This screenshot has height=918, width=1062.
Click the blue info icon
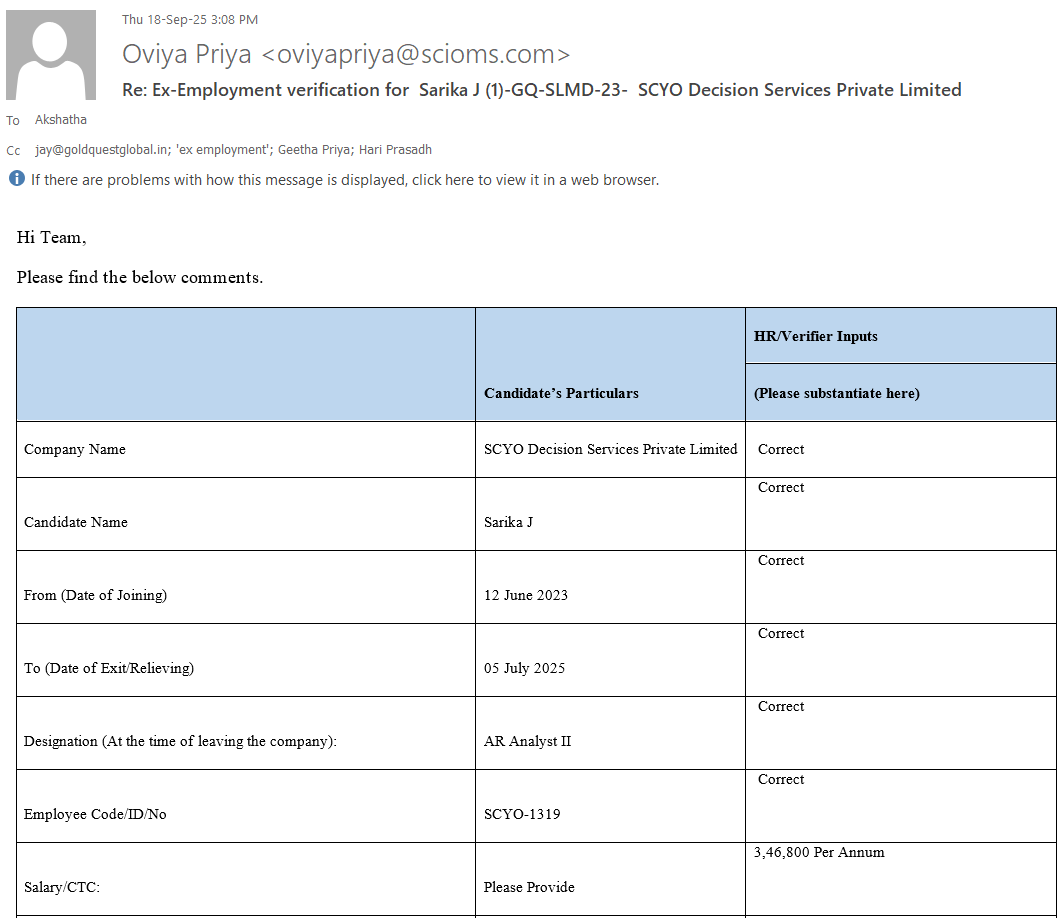pyautogui.click(x=17, y=179)
